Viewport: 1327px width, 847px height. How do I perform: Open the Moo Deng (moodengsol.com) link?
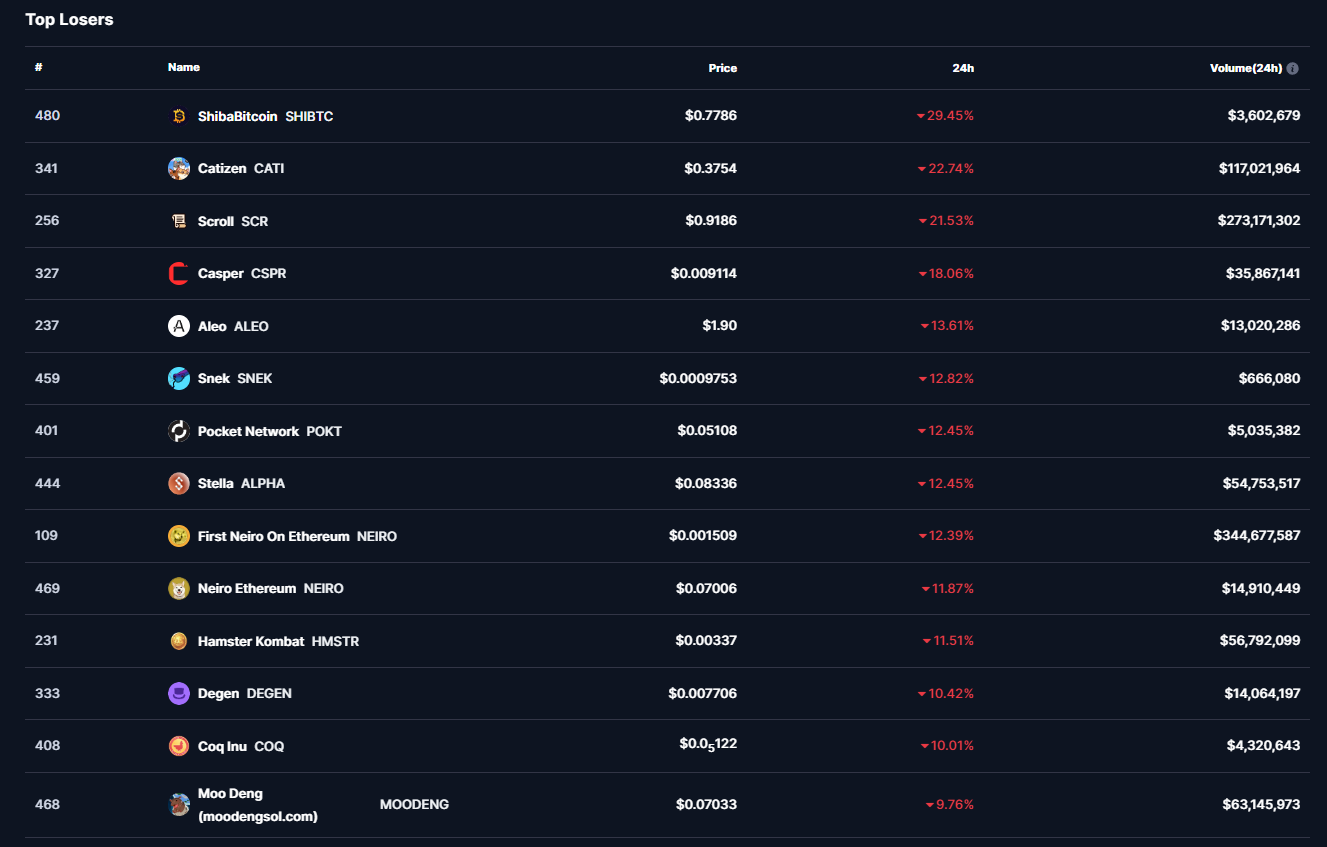tap(257, 805)
